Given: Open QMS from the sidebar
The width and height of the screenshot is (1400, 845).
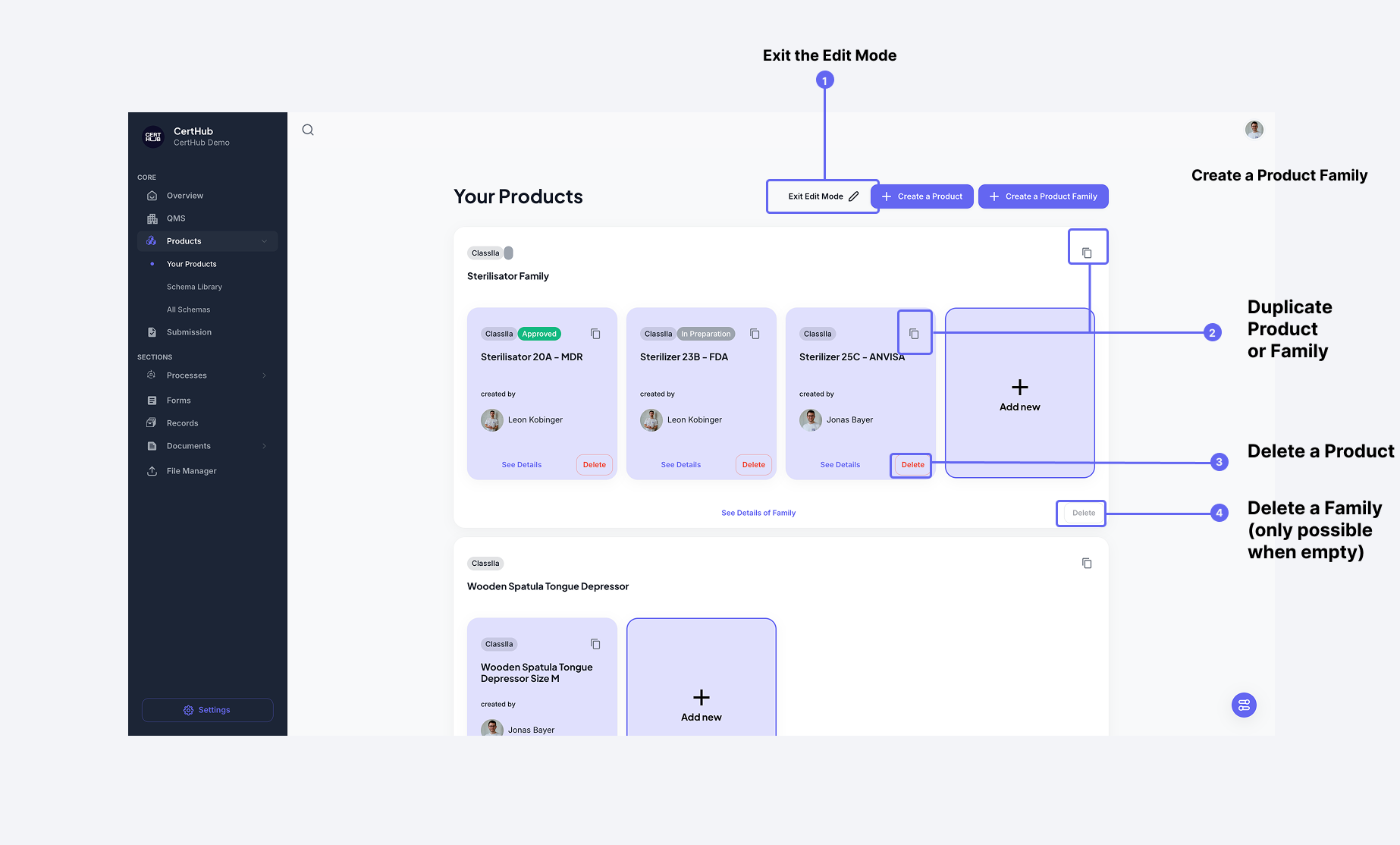Looking at the screenshot, I should [176, 218].
